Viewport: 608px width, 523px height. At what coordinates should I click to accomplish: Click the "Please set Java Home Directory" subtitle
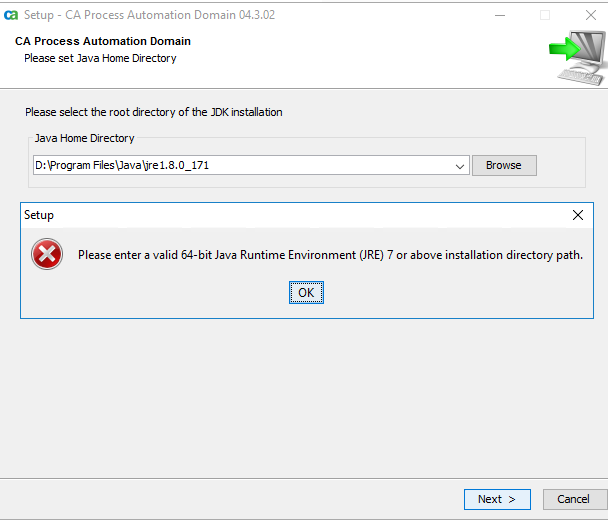pos(100,58)
